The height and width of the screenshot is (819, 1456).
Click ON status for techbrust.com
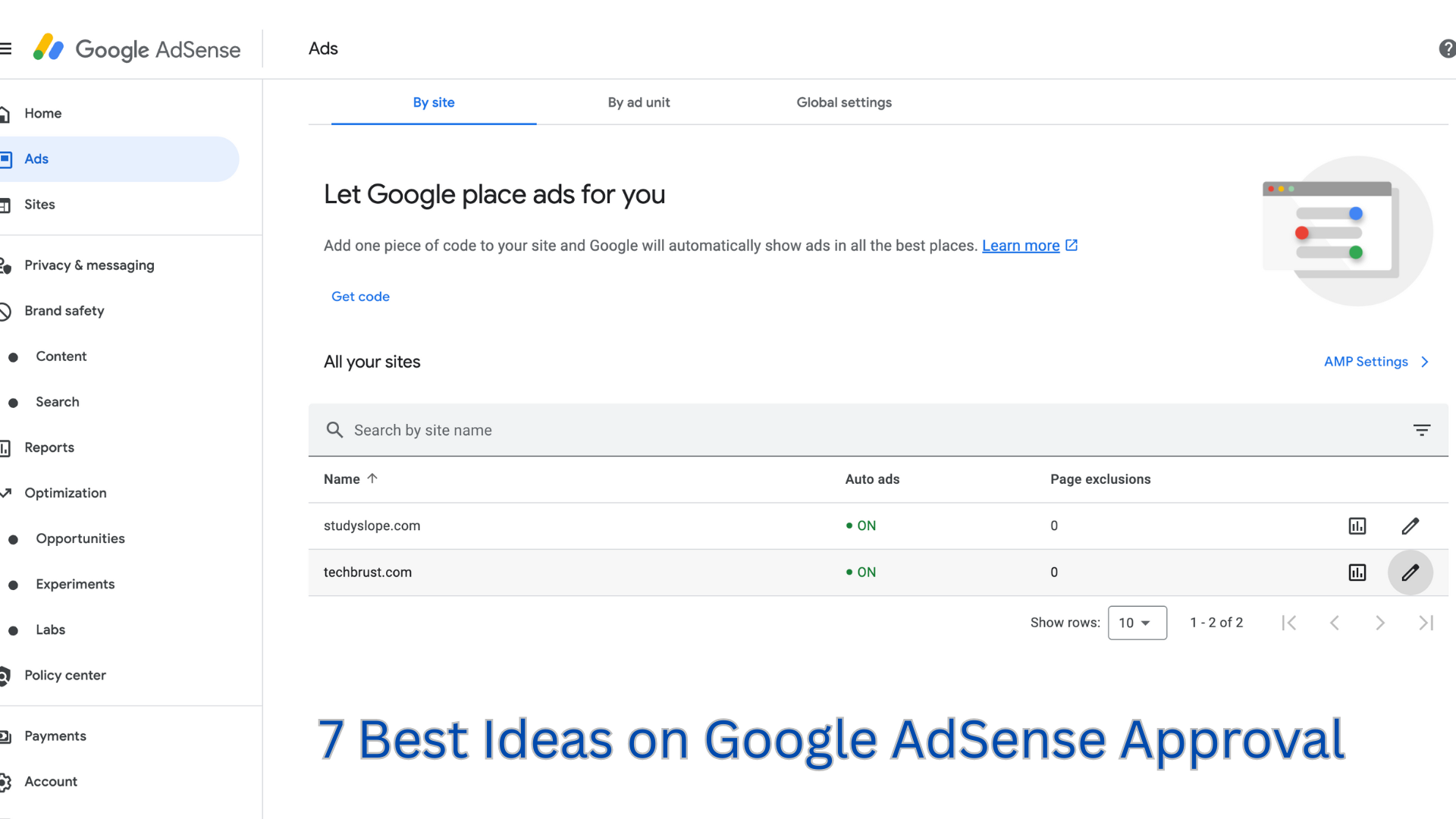[x=861, y=573]
